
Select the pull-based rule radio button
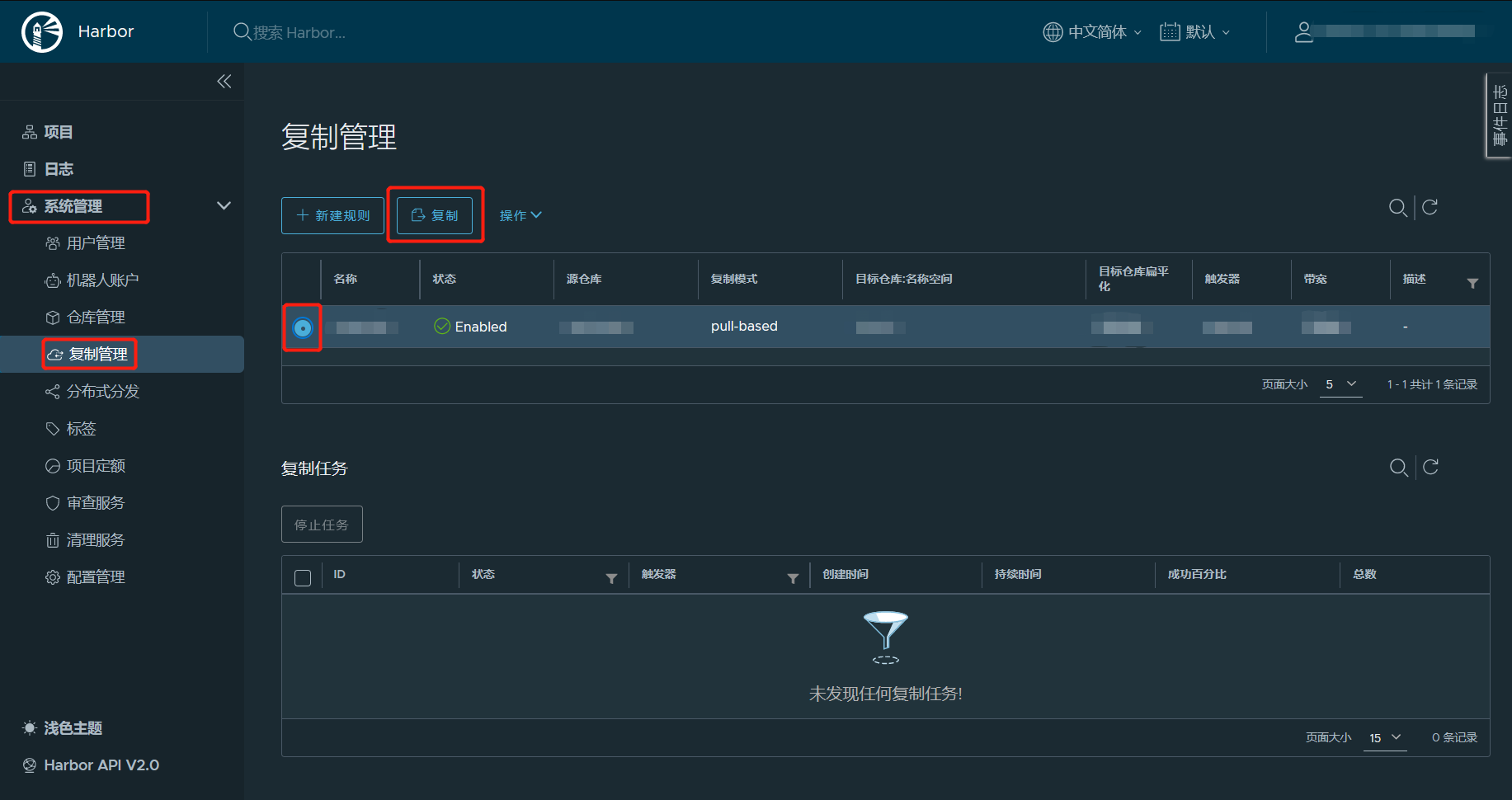[303, 327]
